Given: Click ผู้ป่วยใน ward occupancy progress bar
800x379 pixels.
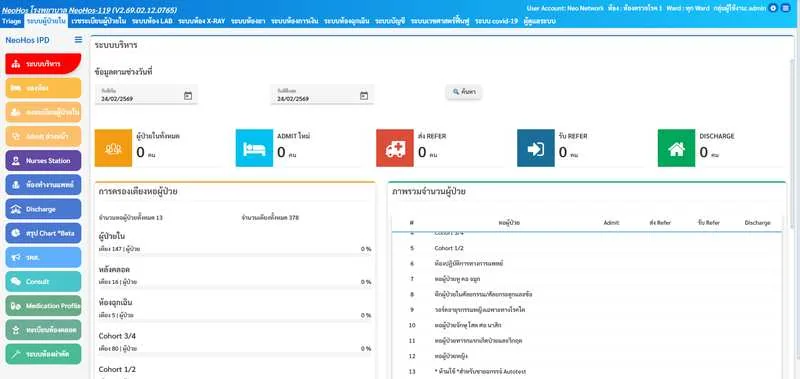Looking at the screenshot, I should [x=235, y=255].
